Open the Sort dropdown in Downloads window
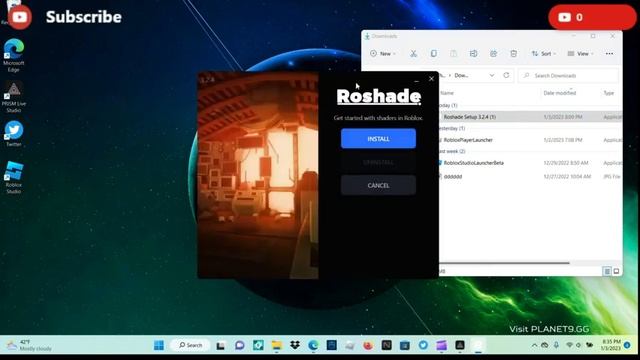This screenshot has width=640, height=360. coord(544,53)
